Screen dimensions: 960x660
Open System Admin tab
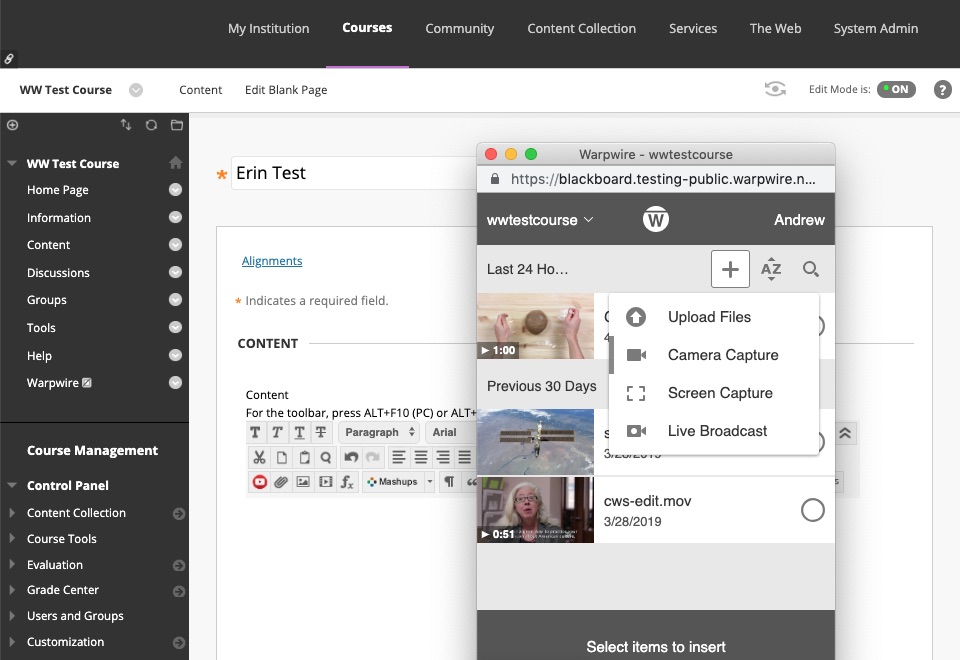click(x=876, y=28)
